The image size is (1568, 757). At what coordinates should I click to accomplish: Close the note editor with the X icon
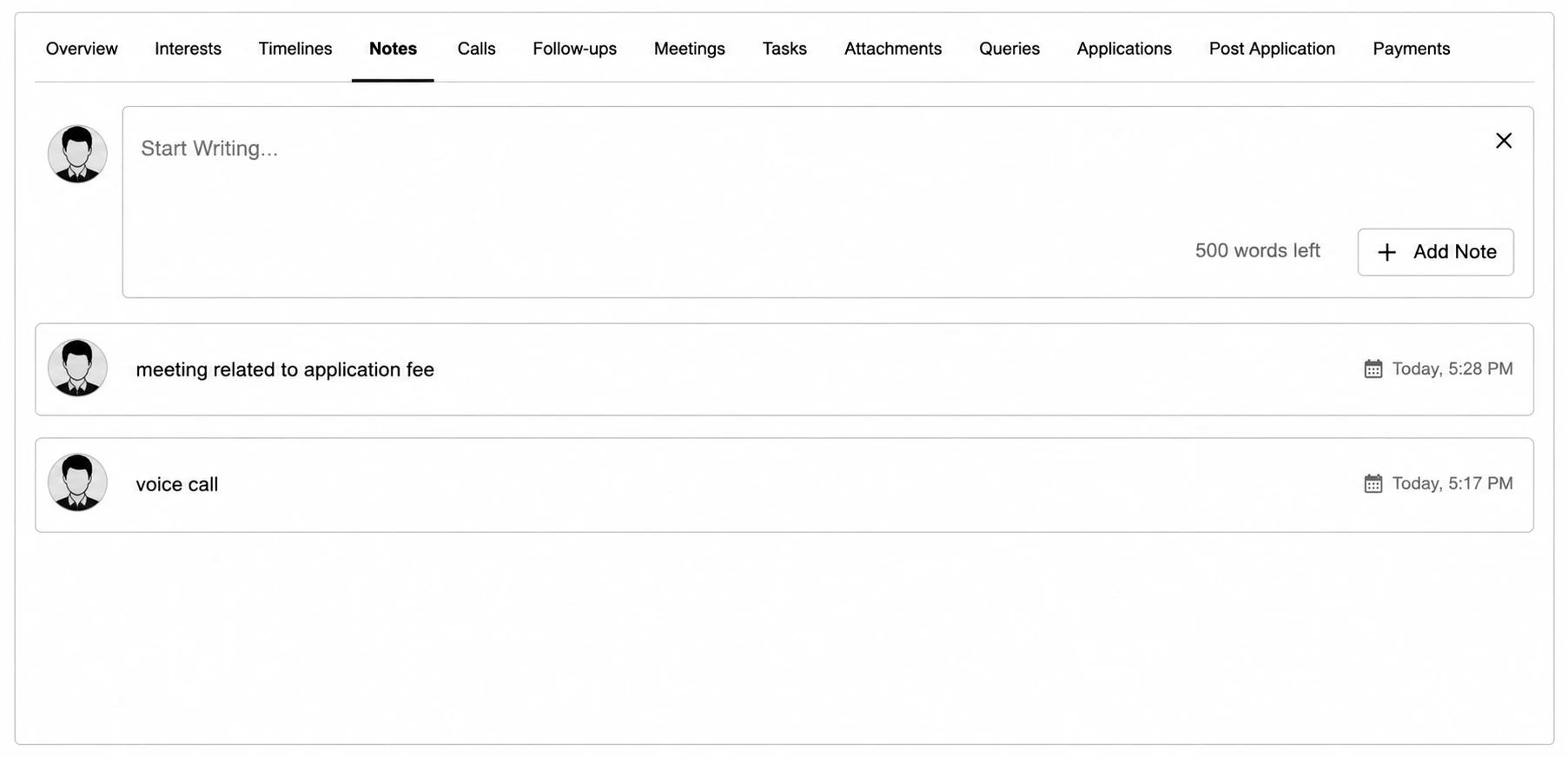(x=1504, y=141)
